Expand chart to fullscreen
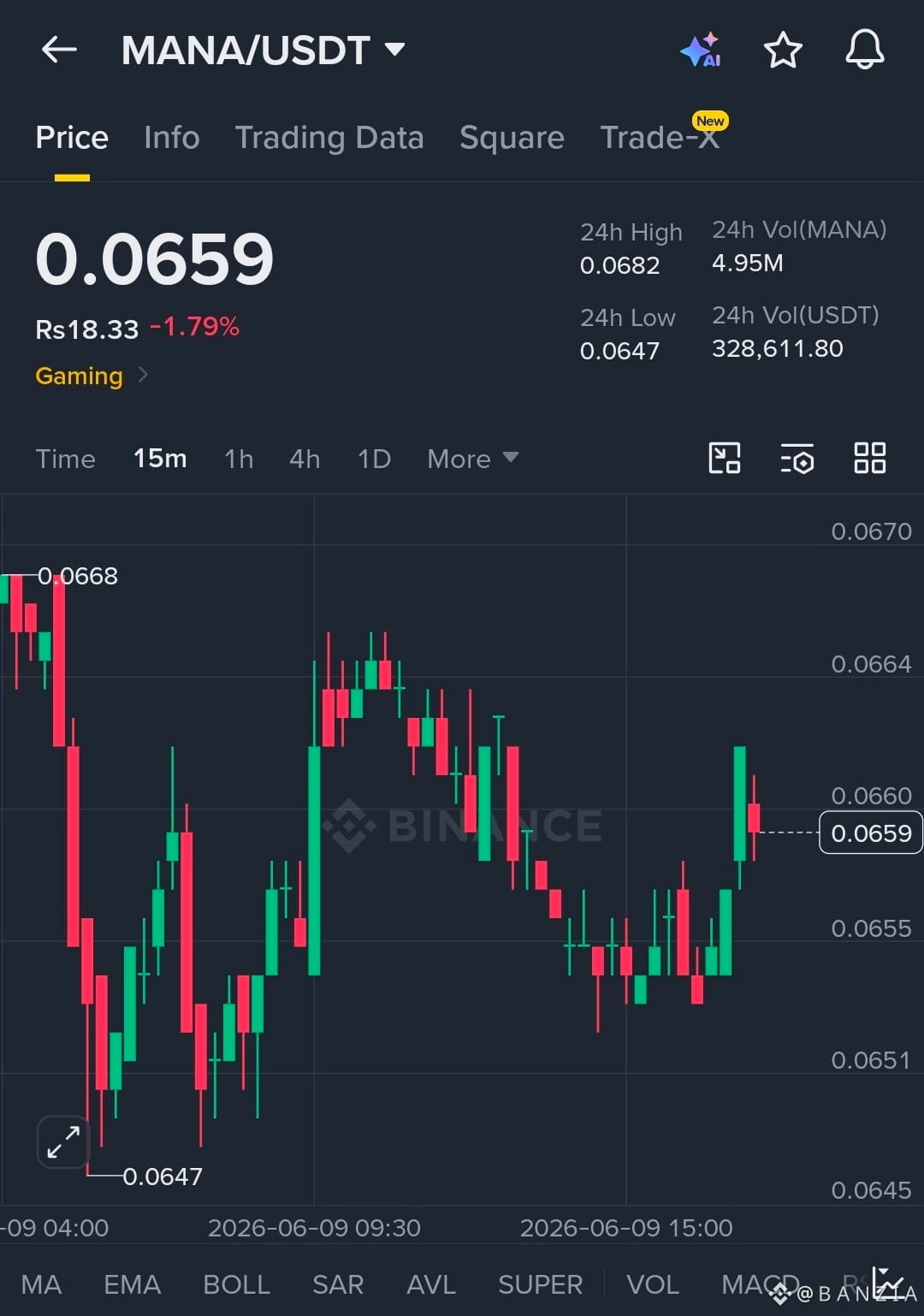This screenshot has width=924, height=1316. (x=63, y=1141)
